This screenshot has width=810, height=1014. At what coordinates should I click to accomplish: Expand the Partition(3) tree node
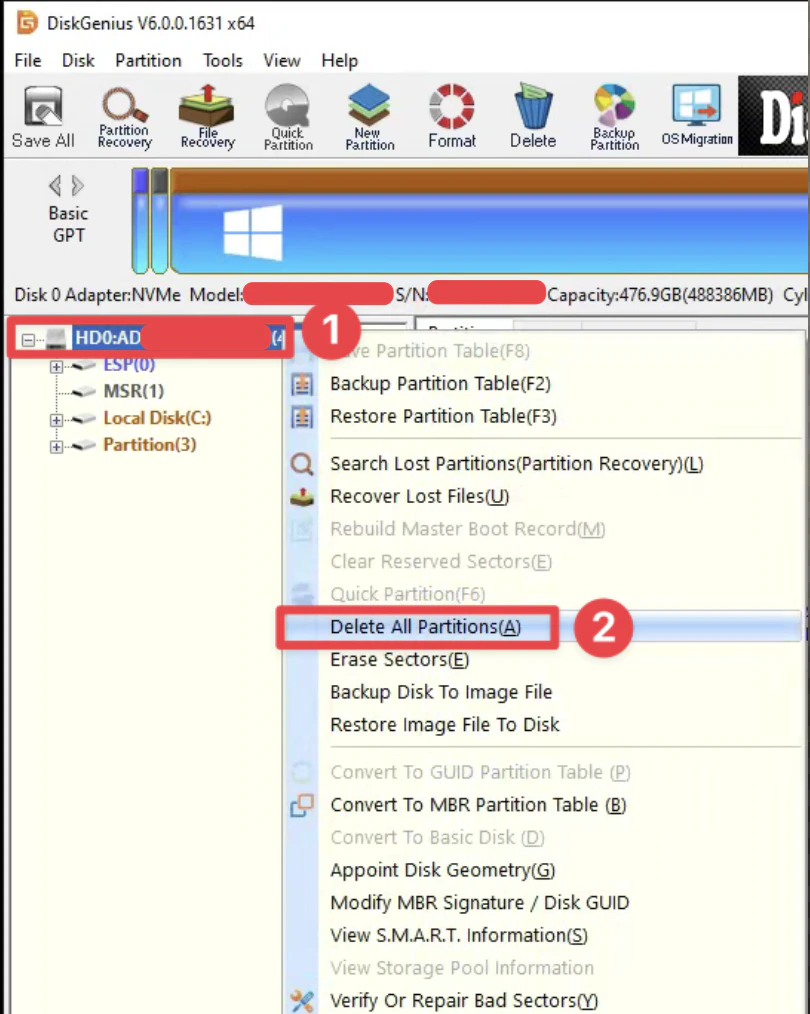tap(56, 447)
